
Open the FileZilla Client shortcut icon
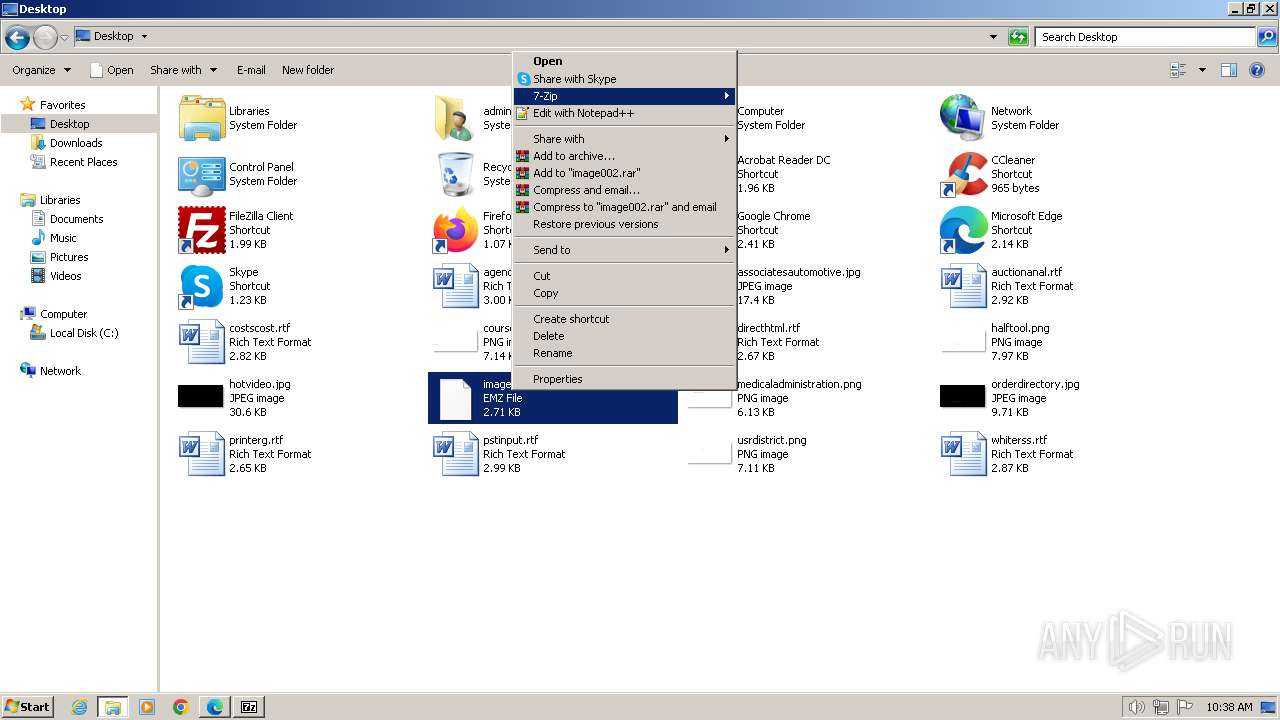click(x=202, y=230)
